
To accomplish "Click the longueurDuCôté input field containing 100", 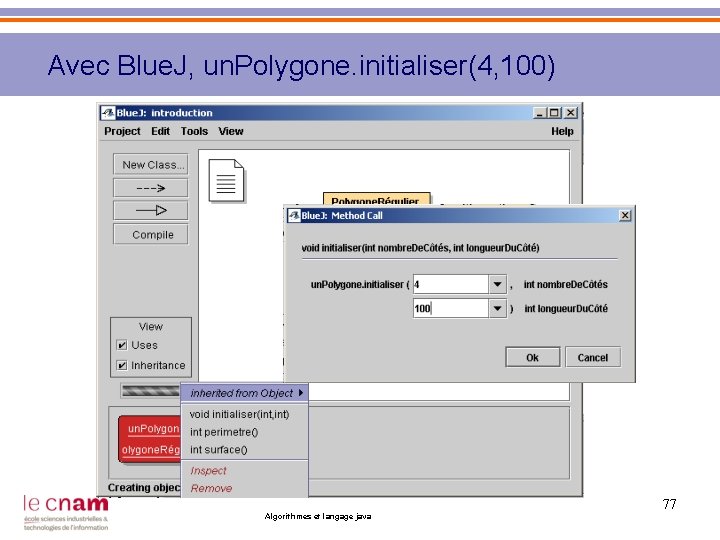I will pyautogui.click(x=450, y=308).
